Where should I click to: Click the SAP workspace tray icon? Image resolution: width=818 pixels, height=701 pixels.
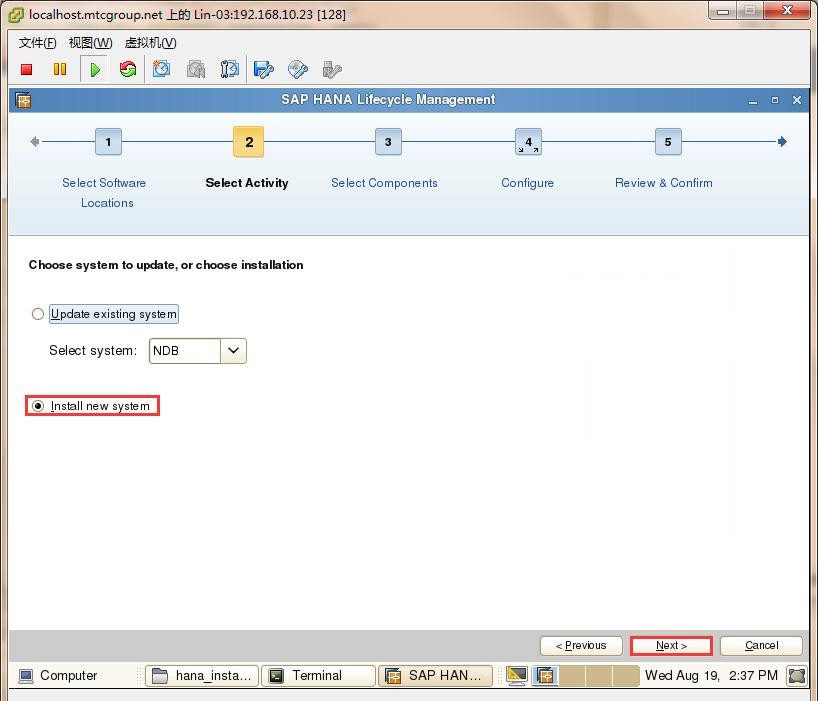(545, 675)
